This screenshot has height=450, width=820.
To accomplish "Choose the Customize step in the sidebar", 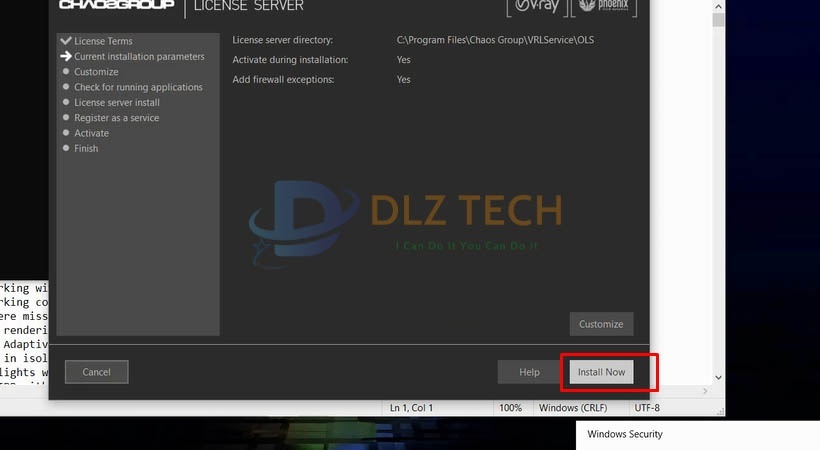I will [96, 72].
